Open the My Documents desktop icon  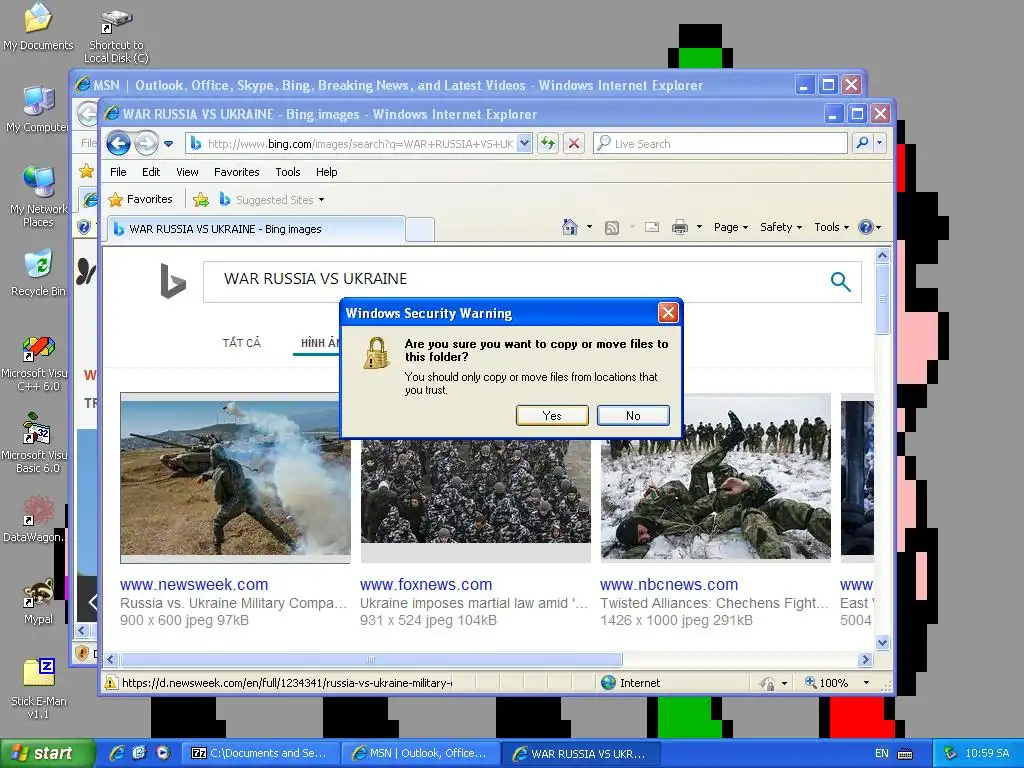pos(38,27)
